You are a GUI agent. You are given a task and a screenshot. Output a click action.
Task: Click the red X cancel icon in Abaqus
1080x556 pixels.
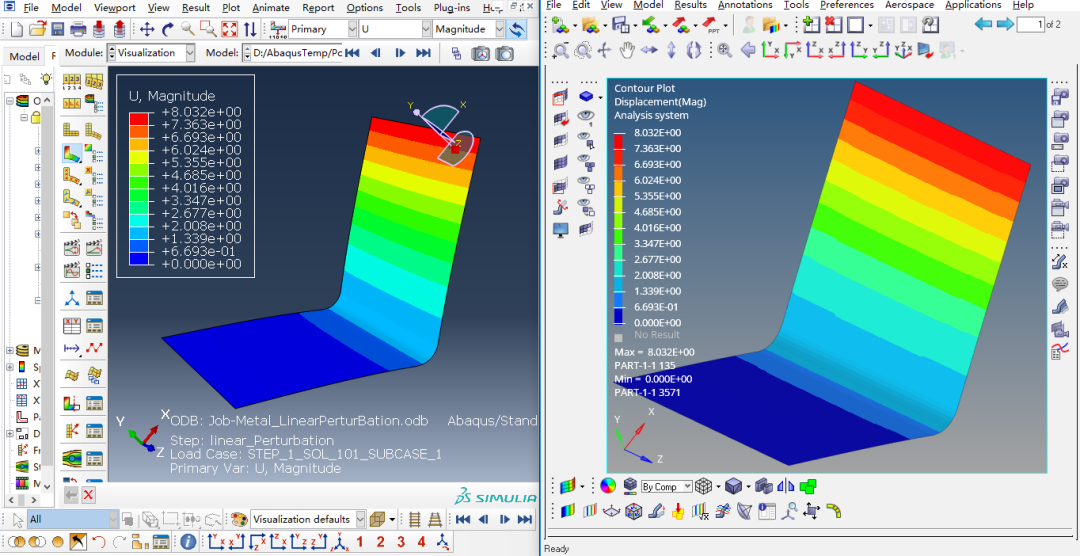89,494
